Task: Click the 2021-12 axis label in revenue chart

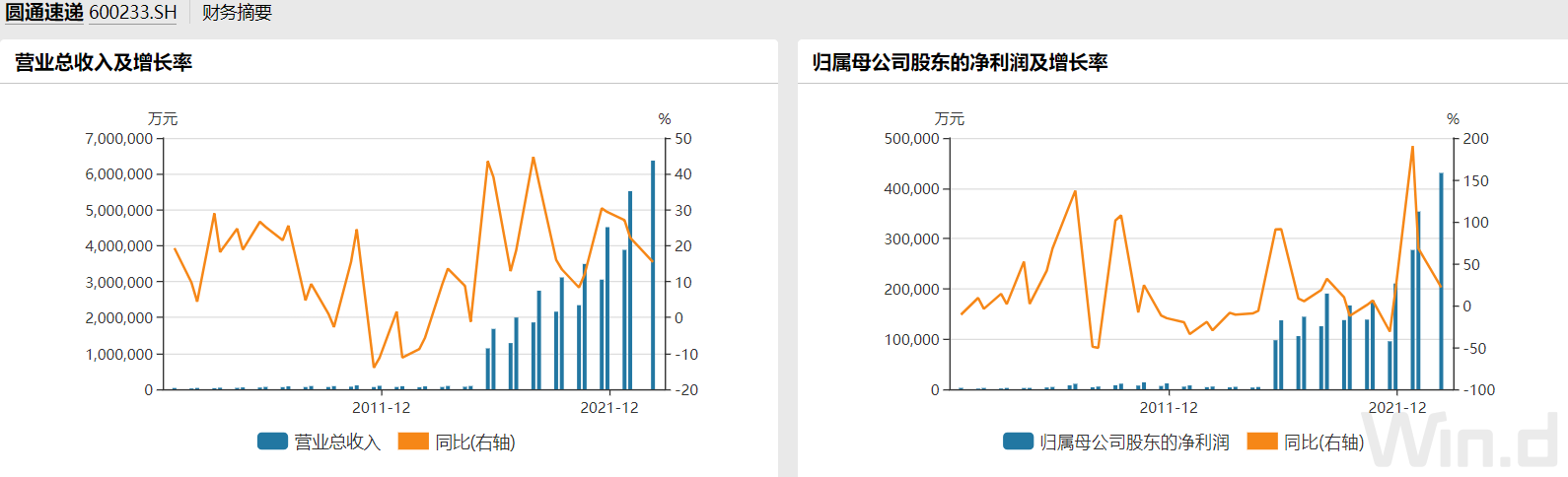Action: coord(608,407)
